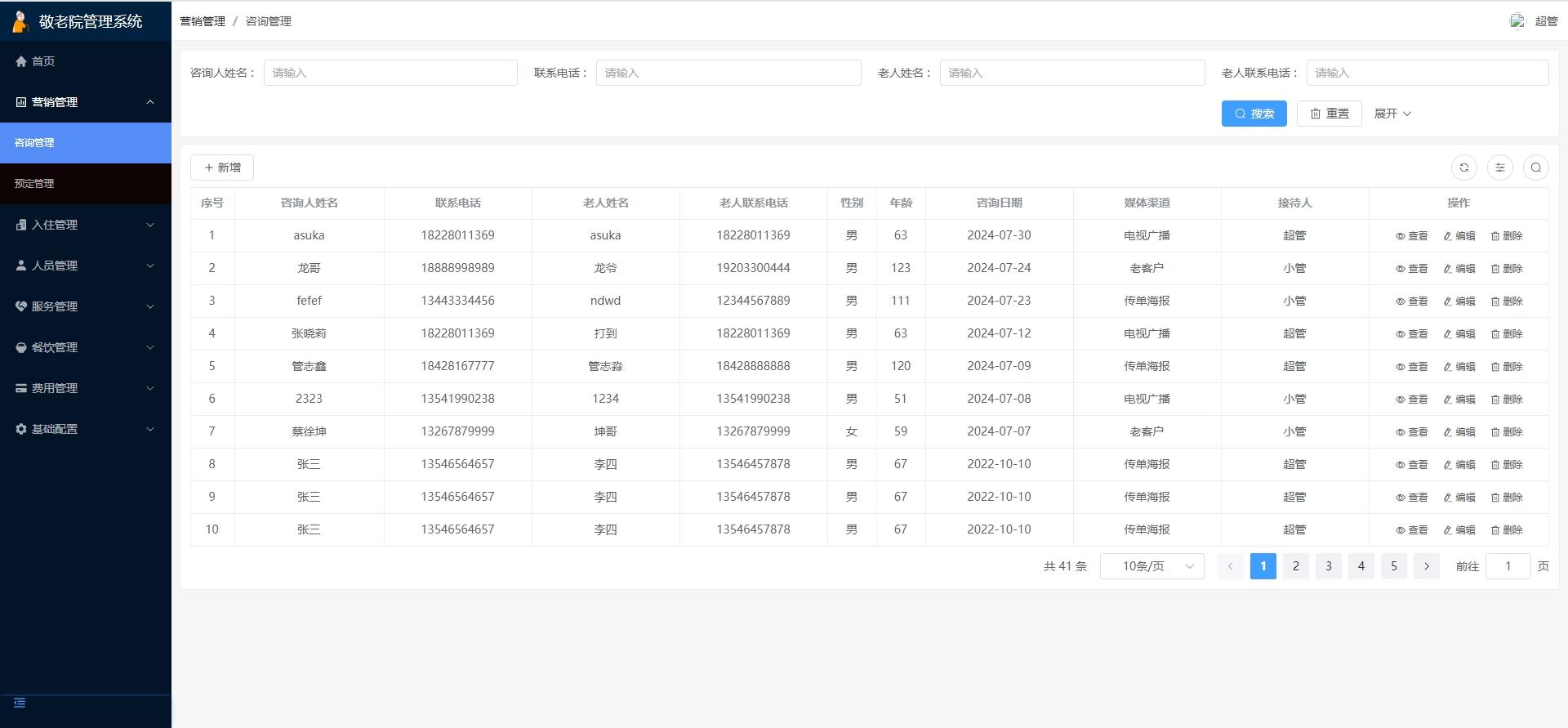Screen dimensions: 1568x728
Task: Expand the 费用管理 sidebar menu
Action: click(85, 388)
